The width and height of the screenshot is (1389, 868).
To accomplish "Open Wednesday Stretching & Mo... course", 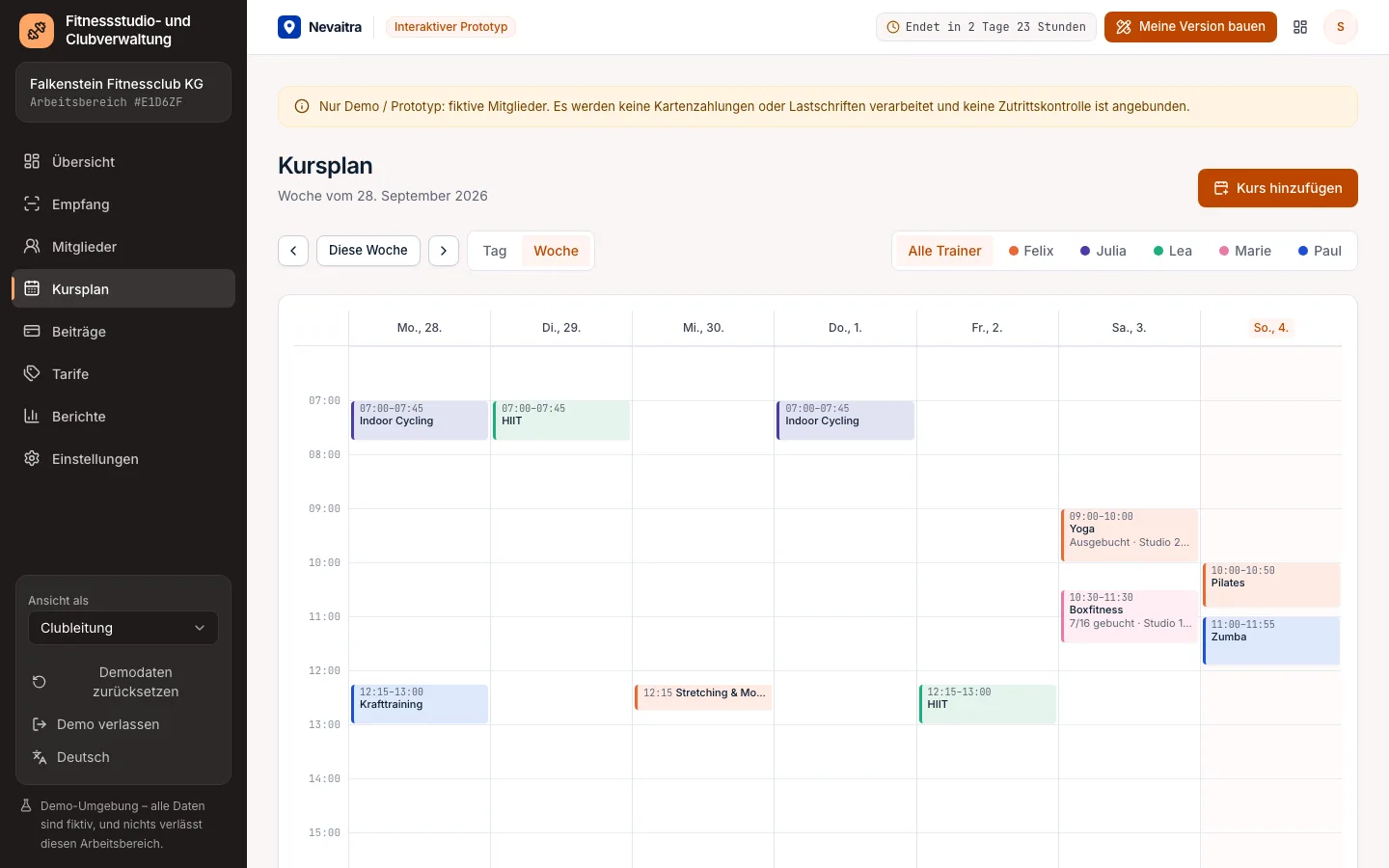I will point(703,696).
